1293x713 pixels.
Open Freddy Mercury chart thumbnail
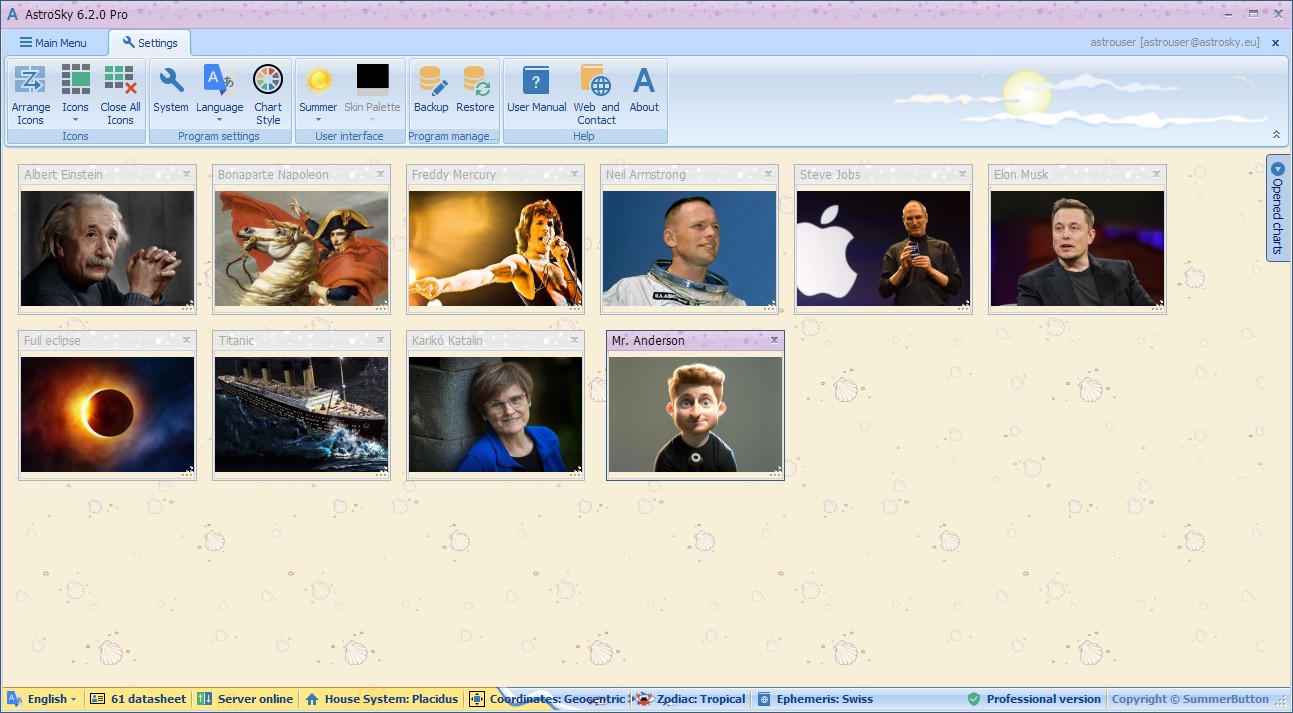click(x=495, y=248)
